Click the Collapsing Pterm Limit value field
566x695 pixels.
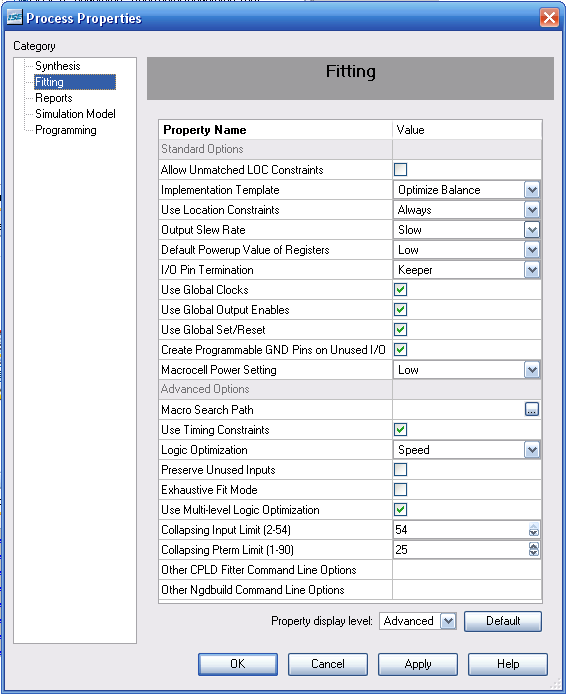pos(461,549)
